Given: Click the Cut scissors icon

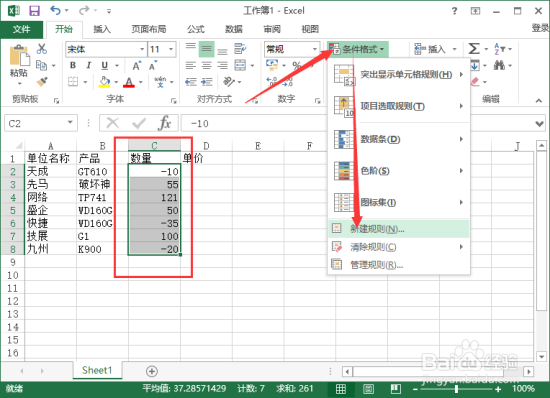Looking at the screenshot, I should pyautogui.click(x=42, y=49).
